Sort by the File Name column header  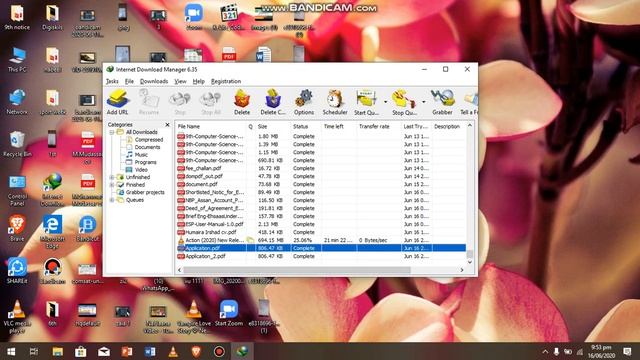coord(211,127)
